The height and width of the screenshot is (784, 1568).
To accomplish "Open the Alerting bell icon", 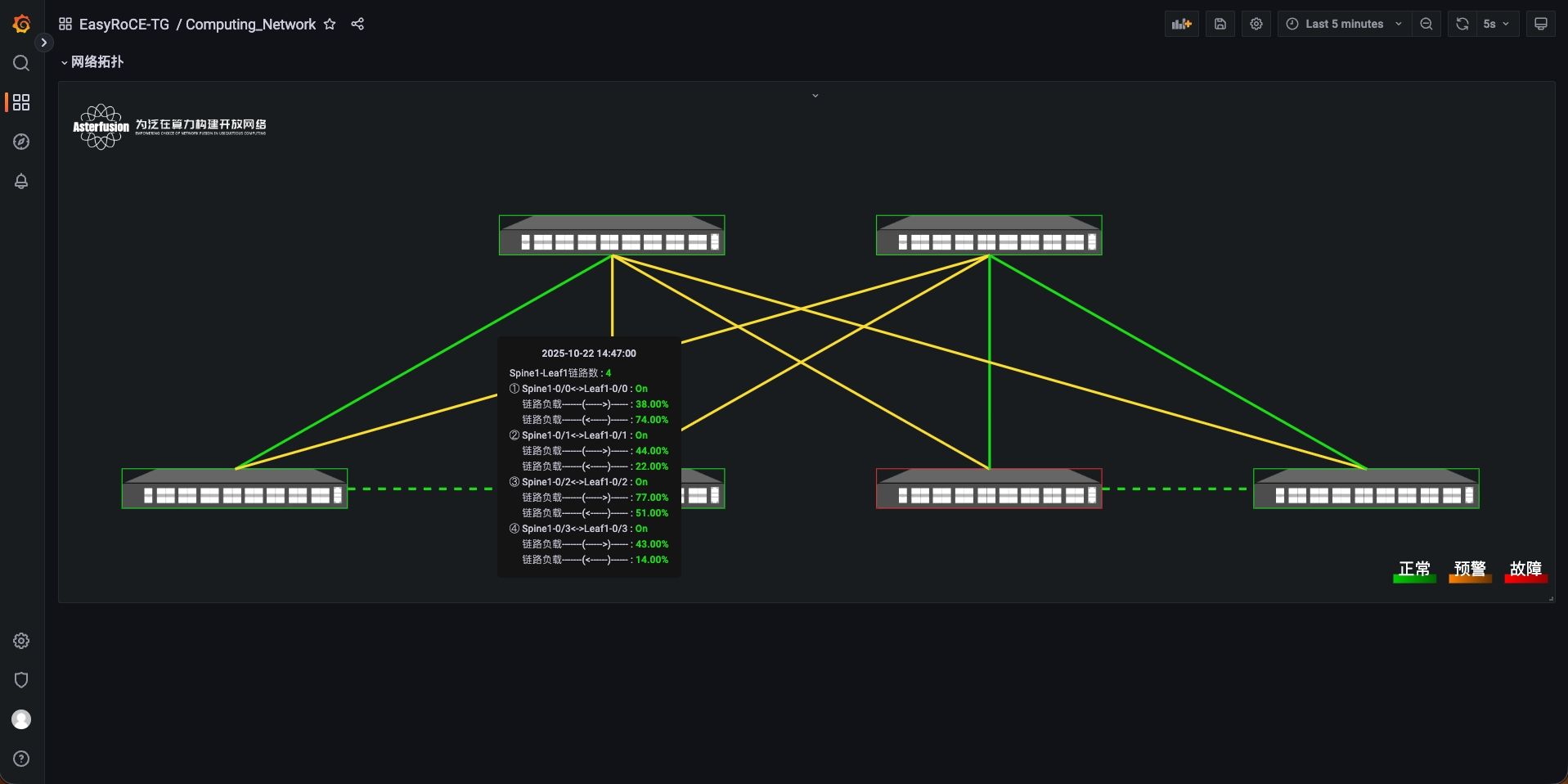I will pos(21,181).
